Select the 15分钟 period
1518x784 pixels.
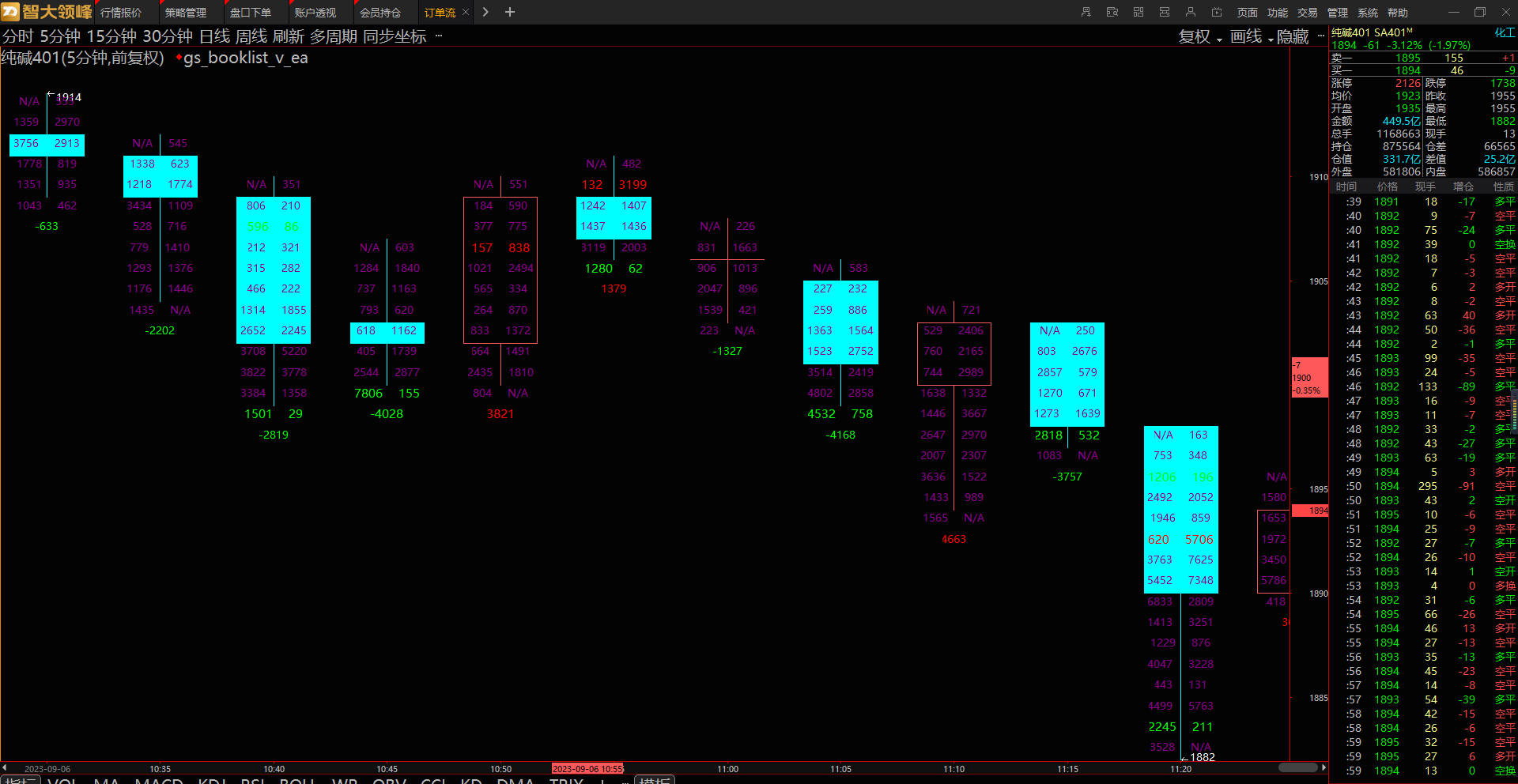click(111, 36)
